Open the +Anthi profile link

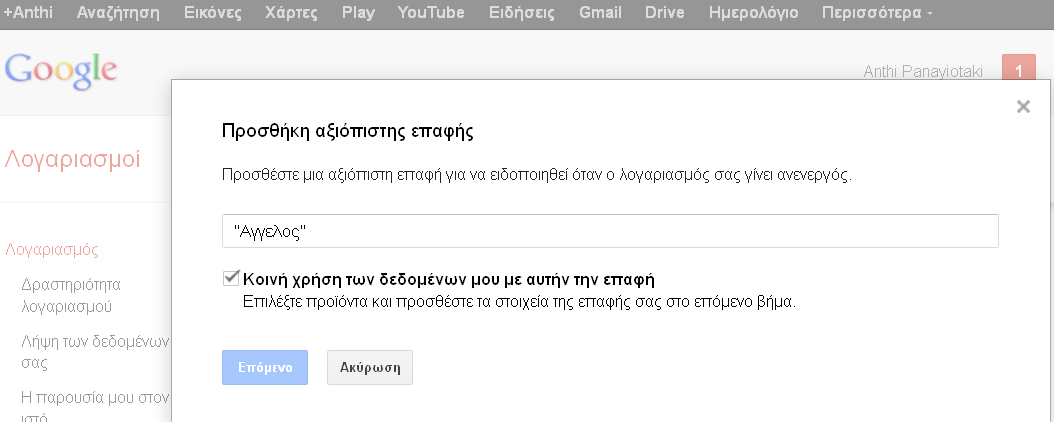coord(28,13)
